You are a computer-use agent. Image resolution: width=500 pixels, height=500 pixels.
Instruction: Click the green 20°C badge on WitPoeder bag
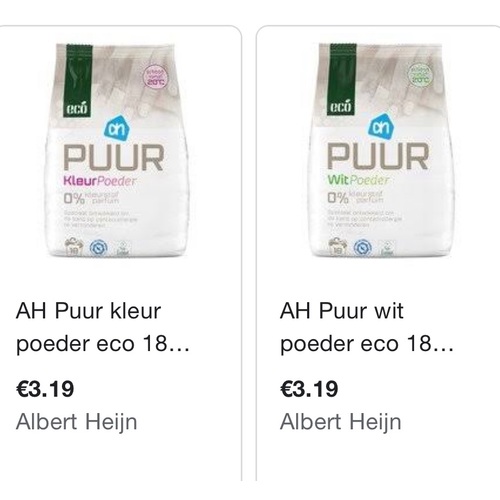coord(420,75)
